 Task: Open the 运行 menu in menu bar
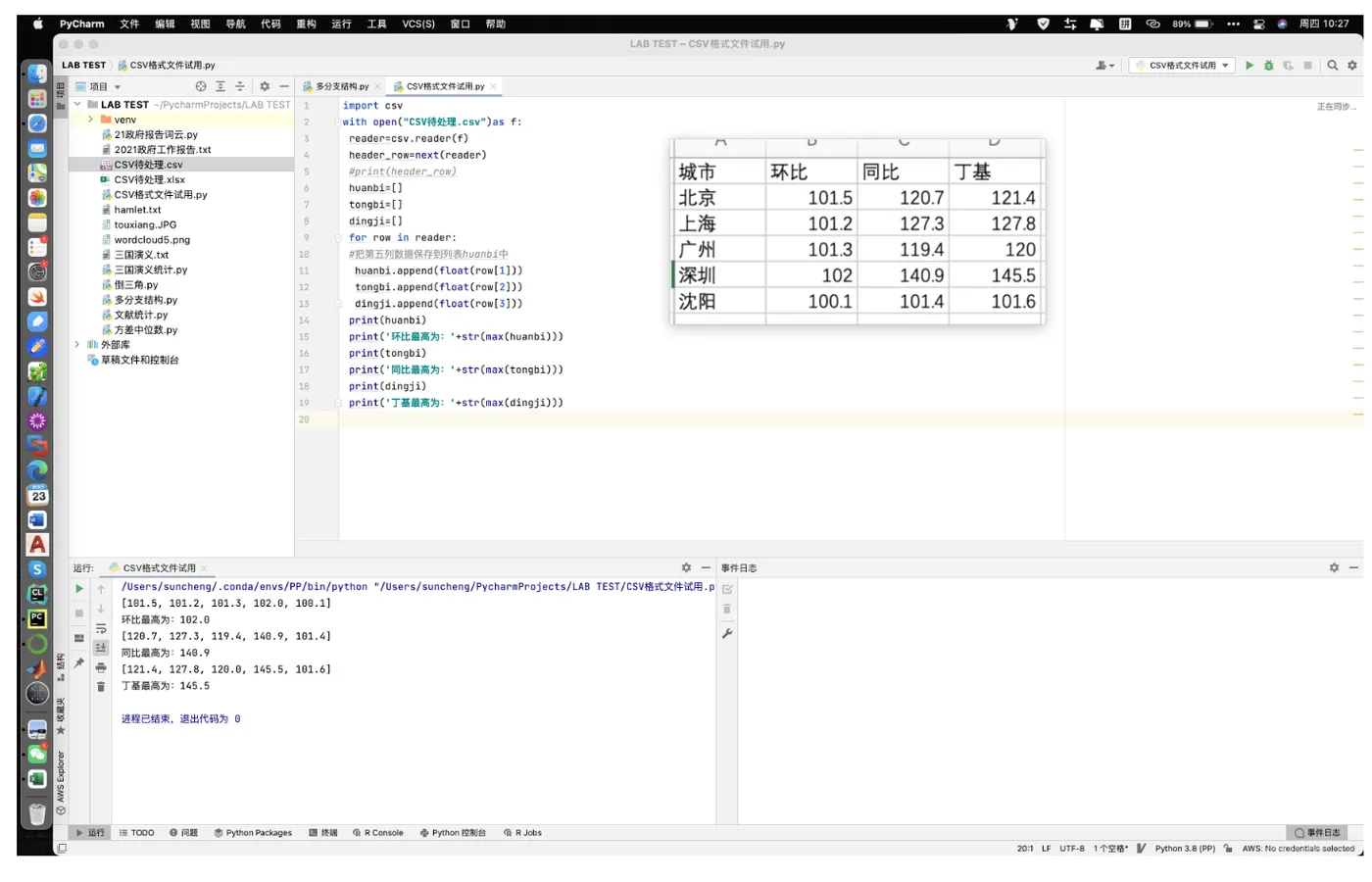coord(341,24)
